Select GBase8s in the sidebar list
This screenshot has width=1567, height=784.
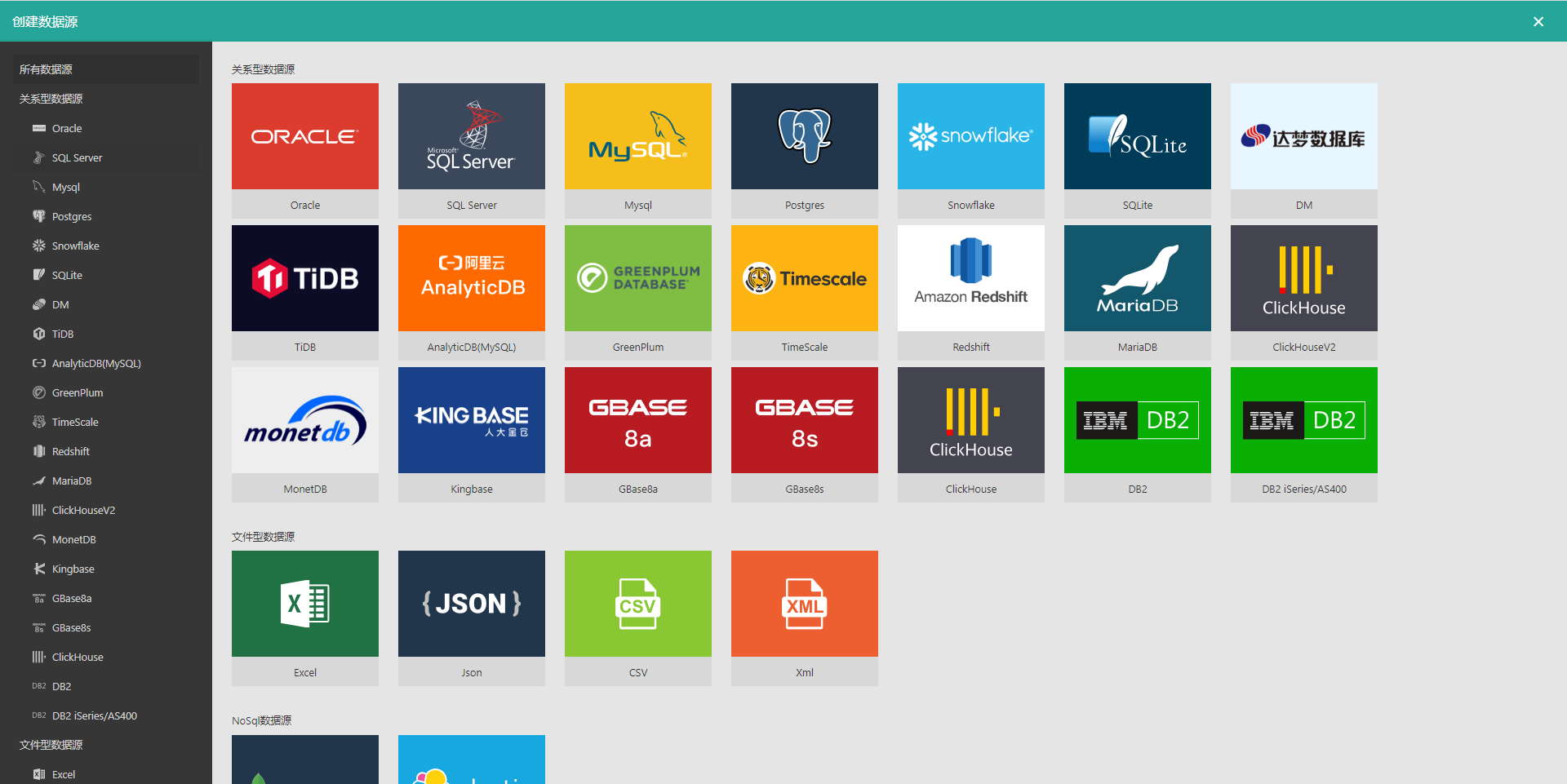(x=106, y=627)
